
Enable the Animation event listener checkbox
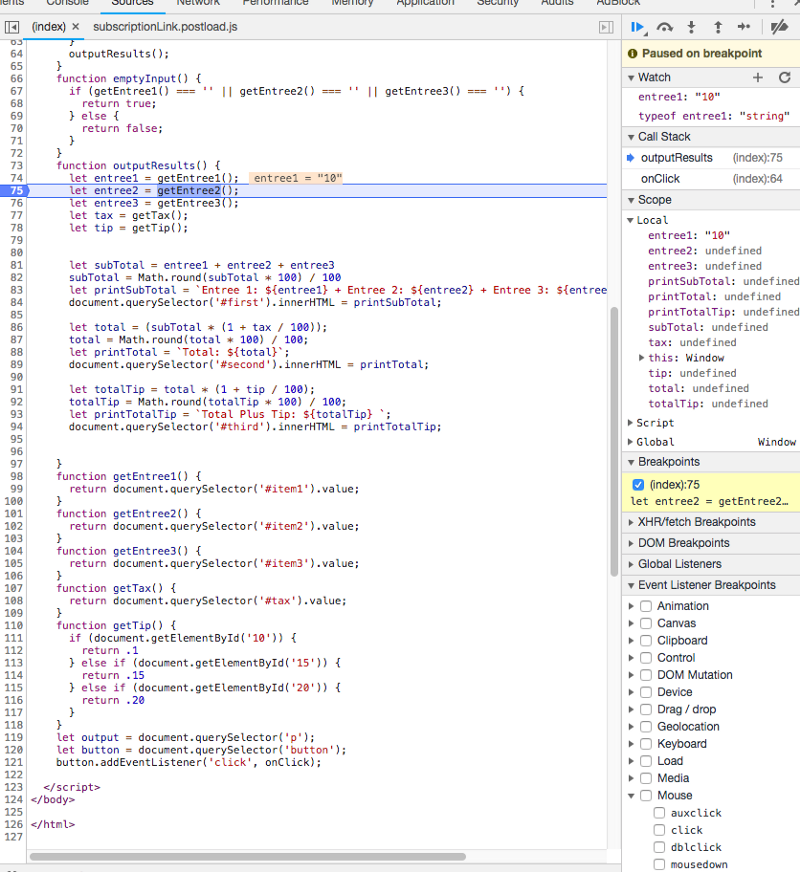(646, 606)
